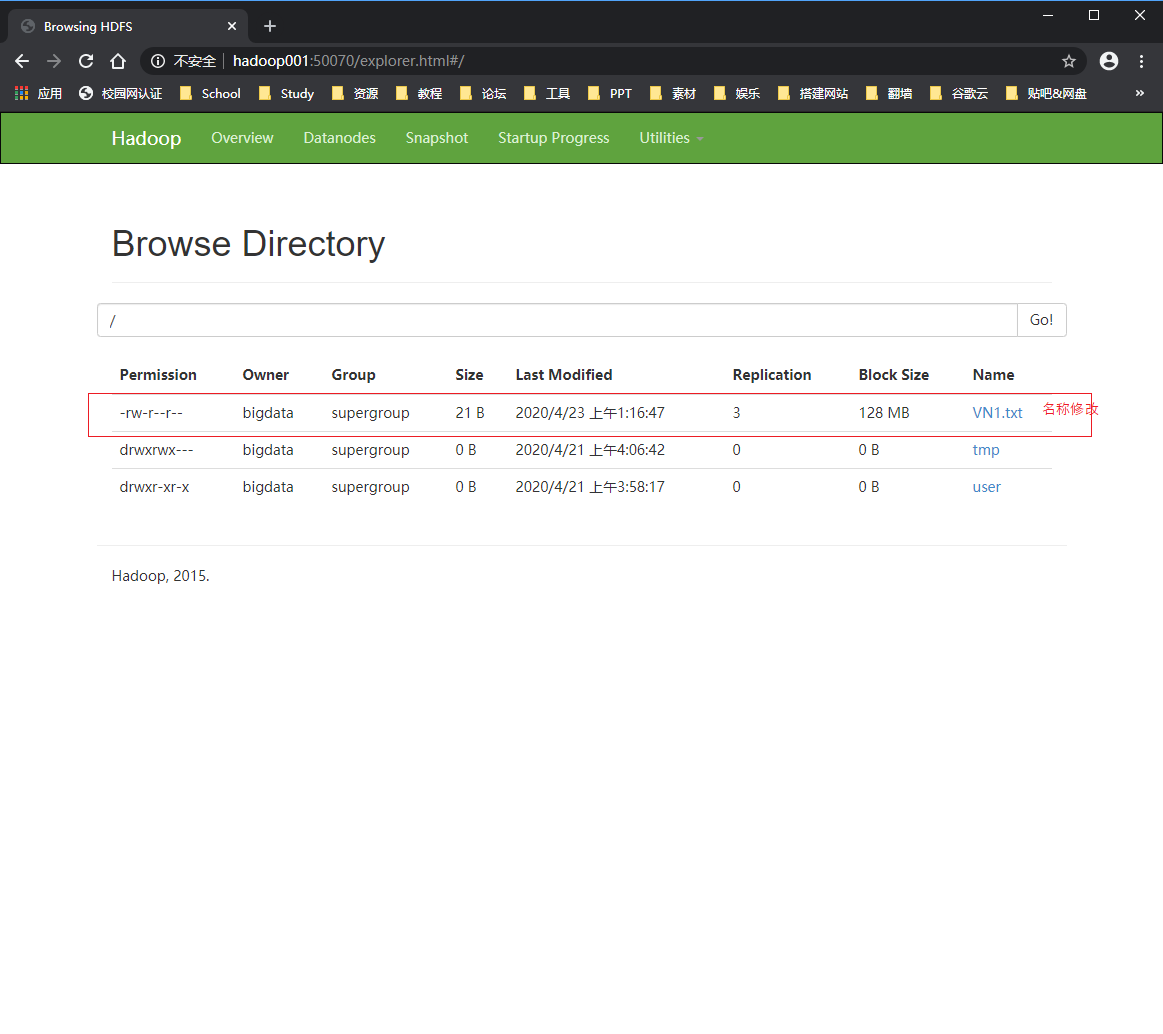Click the browser forward arrow
The width and height of the screenshot is (1163, 1034).
[54, 61]
